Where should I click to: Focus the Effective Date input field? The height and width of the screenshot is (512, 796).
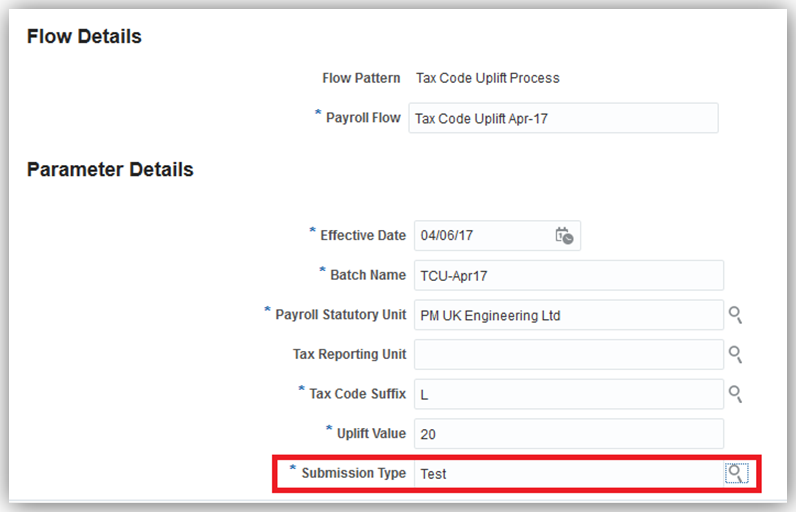pos(480,236)
